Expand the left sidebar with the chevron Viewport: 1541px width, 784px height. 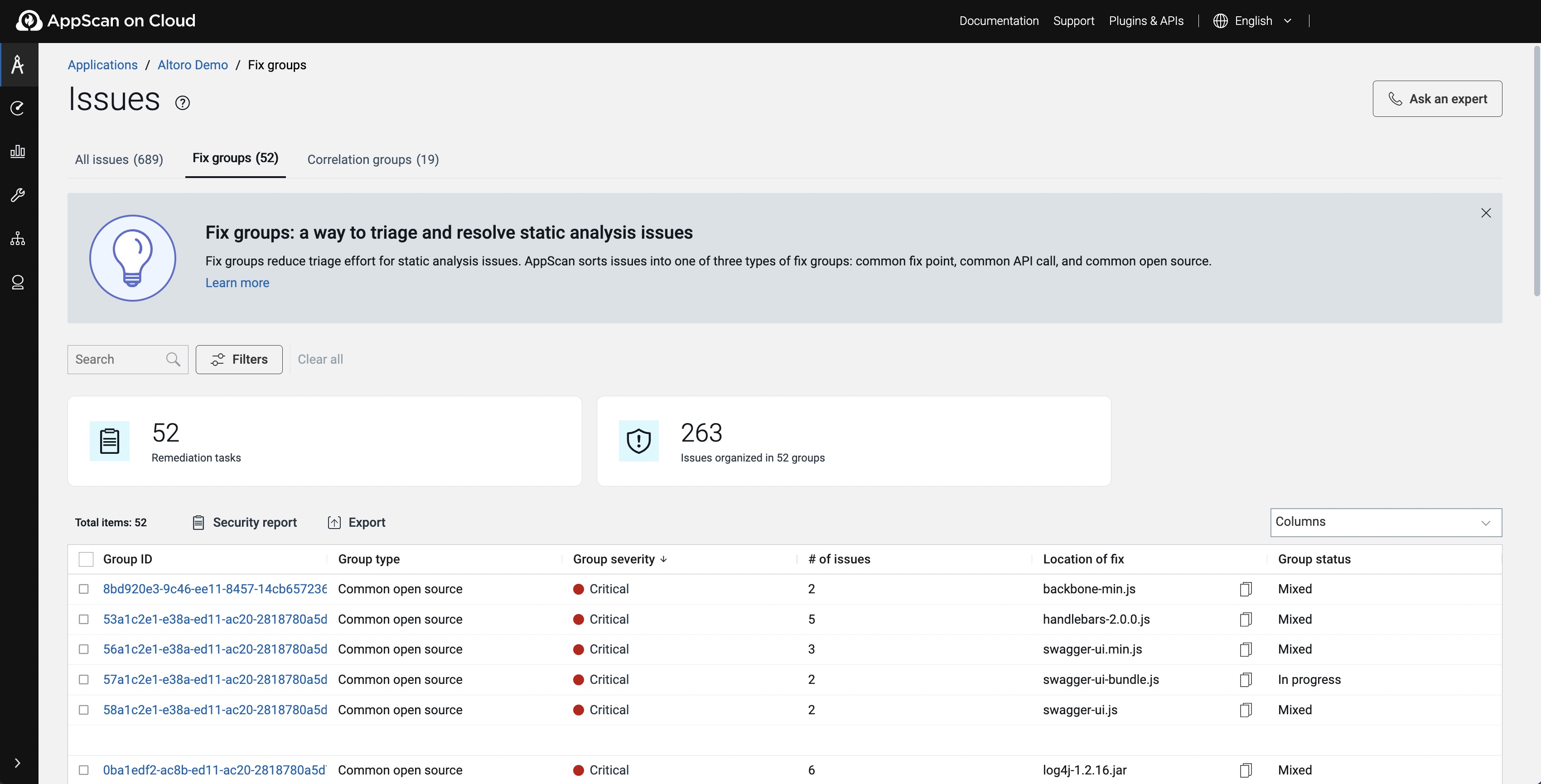pos(18,763)
